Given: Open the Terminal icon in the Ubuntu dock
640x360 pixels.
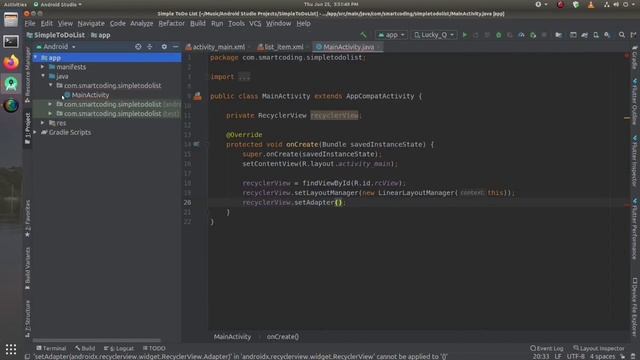Looking at the screenshot, I should 11,41.
